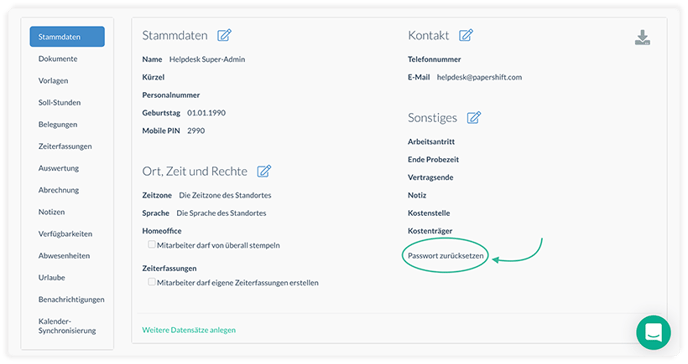Click the Telefonnummer label
The height and width of the screenshot is (364, 688).
[x=434, y=59]
